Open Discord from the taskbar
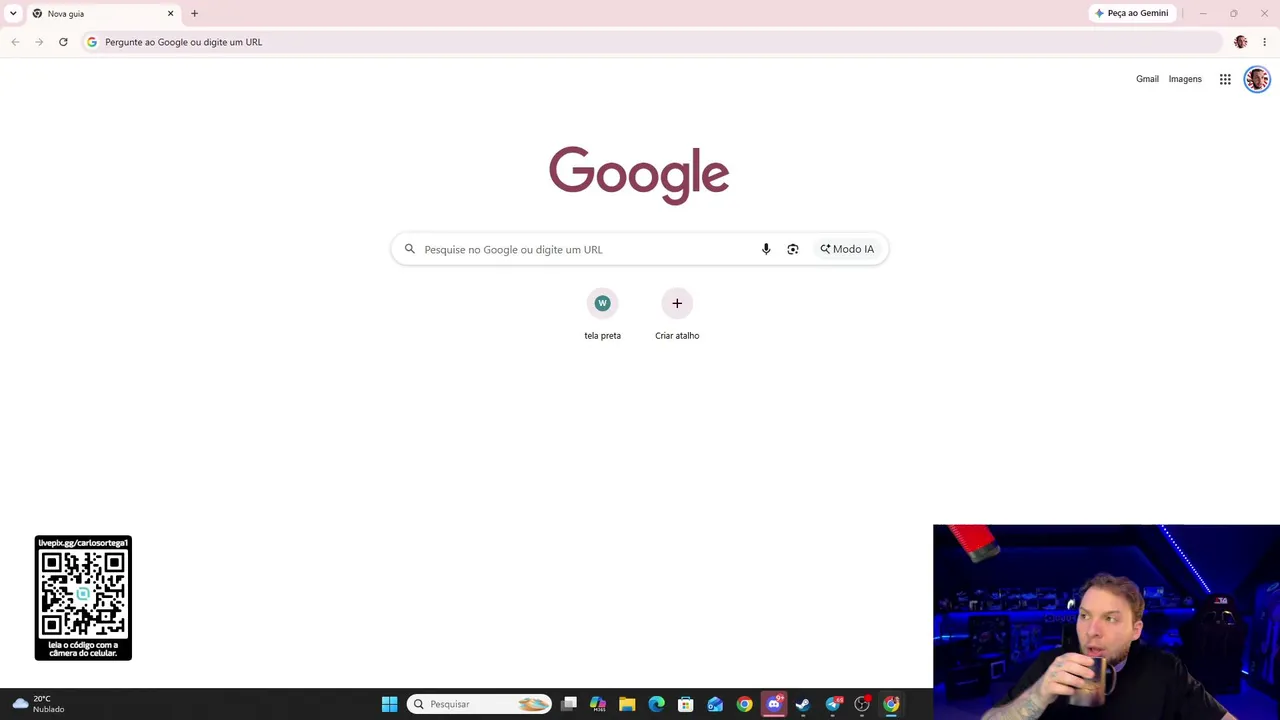The width and height of the screenshot is (1280, 720). [774, 704]
